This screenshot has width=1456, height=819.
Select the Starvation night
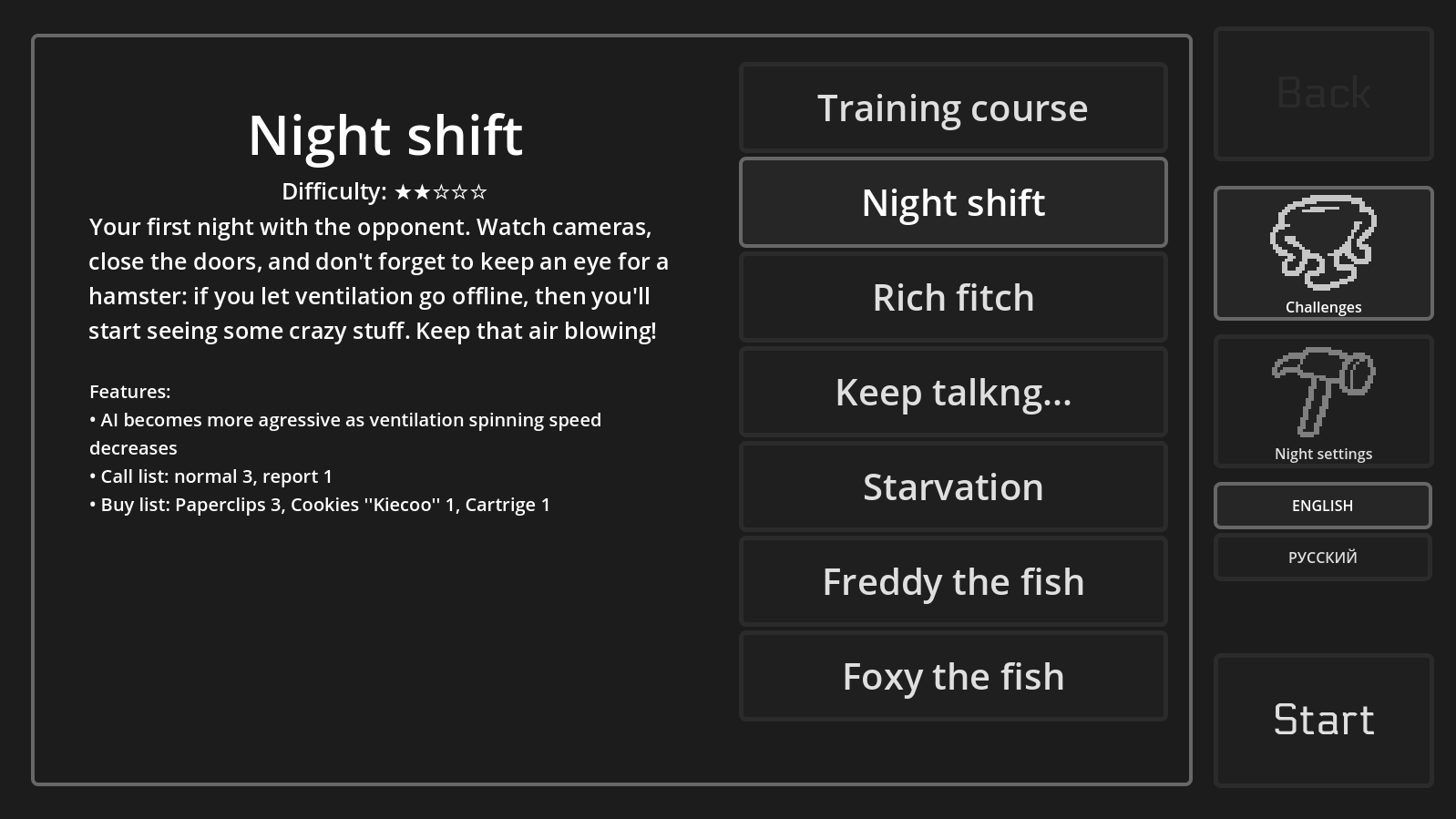(x=953, y=487)
